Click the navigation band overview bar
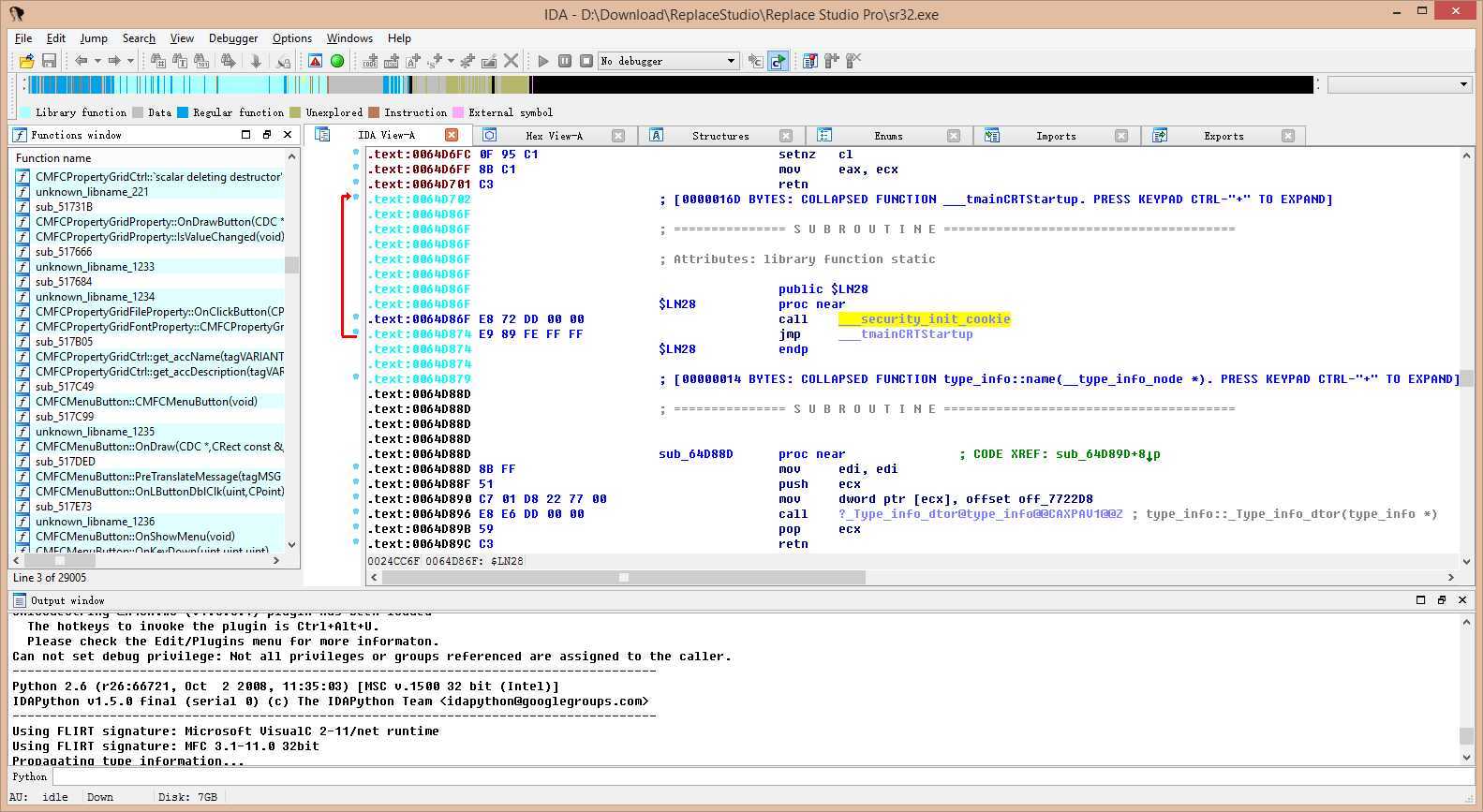 (670, 84)
